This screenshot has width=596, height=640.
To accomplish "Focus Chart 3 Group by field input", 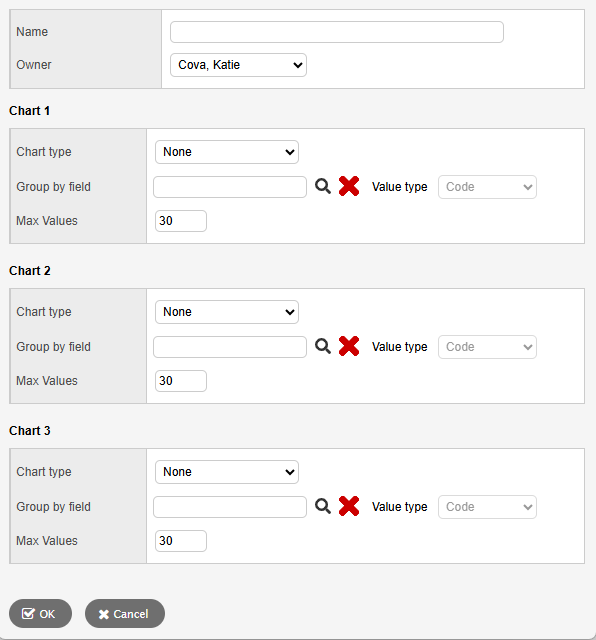I will 230,507.
